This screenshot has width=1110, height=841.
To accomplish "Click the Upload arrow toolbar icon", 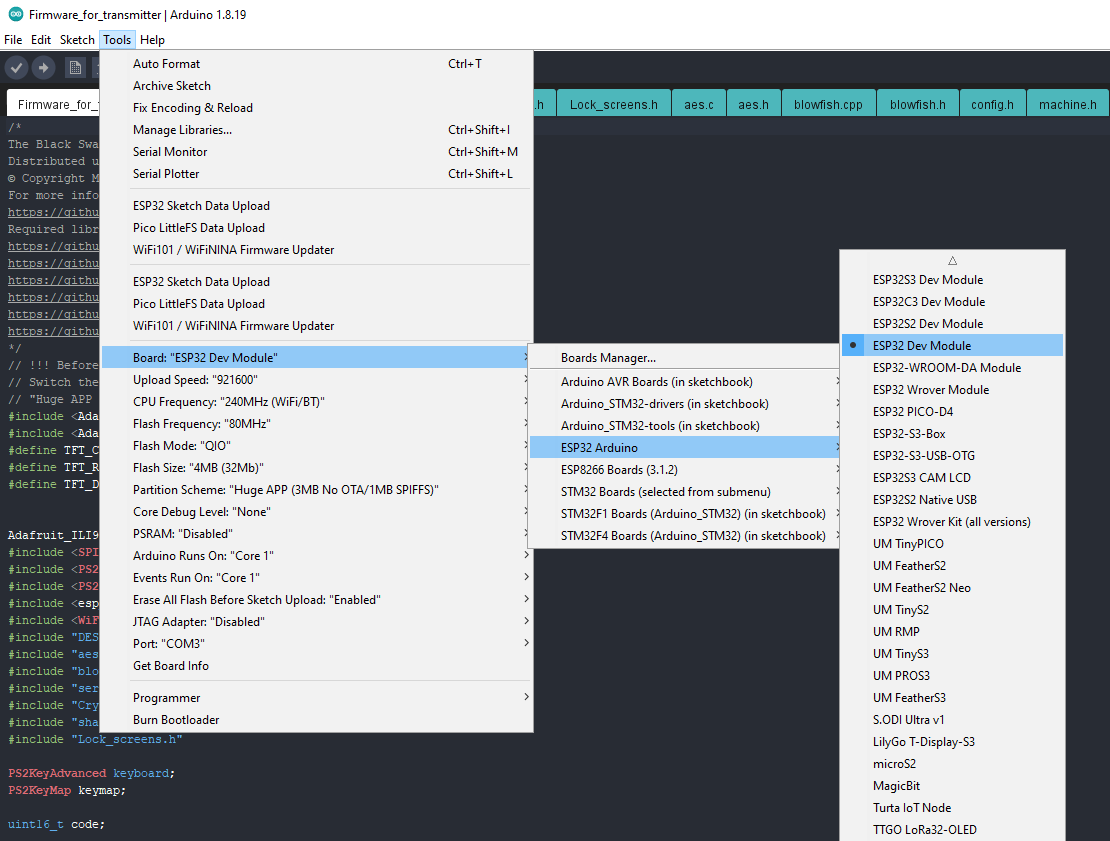I will pyautogui.click(x=43, y=68).
